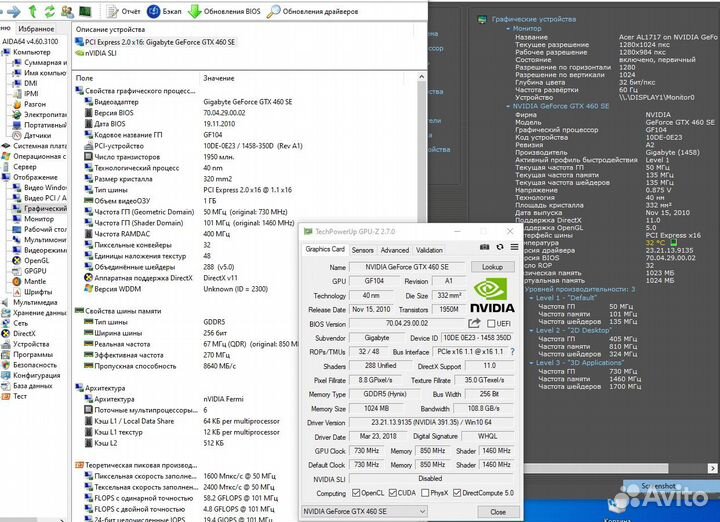The width and height of the screenshot is (720, 522).
Task: Click the Close button in GPU-Z
Action: [x=498, y=511]
